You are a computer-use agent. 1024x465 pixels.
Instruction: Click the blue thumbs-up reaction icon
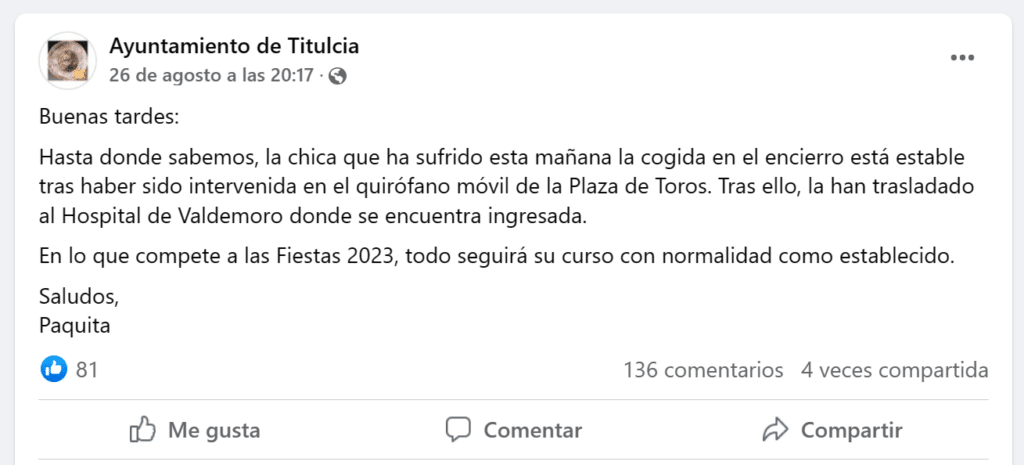(54, 370)
